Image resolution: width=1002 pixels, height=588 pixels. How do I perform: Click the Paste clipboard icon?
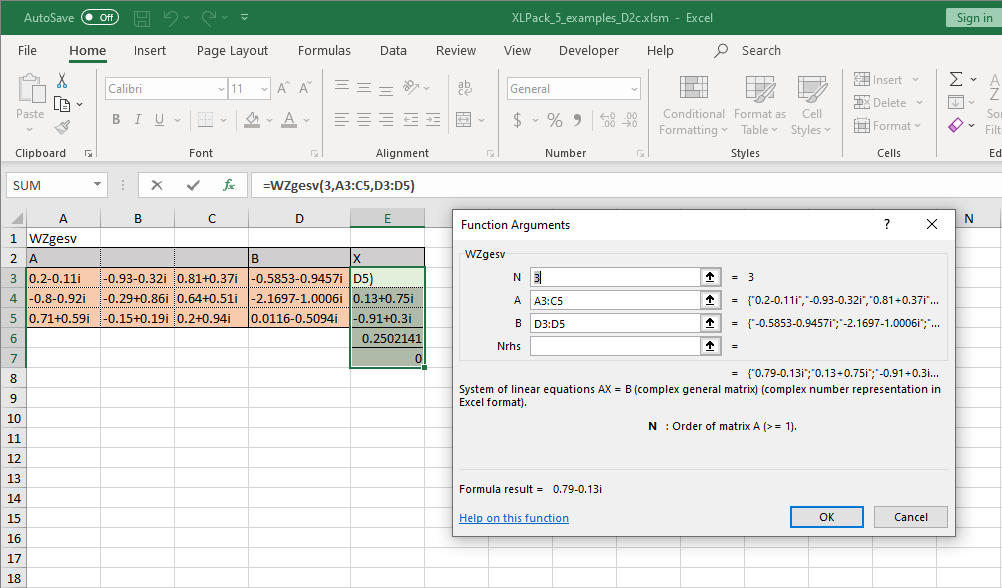click(30, 88)
